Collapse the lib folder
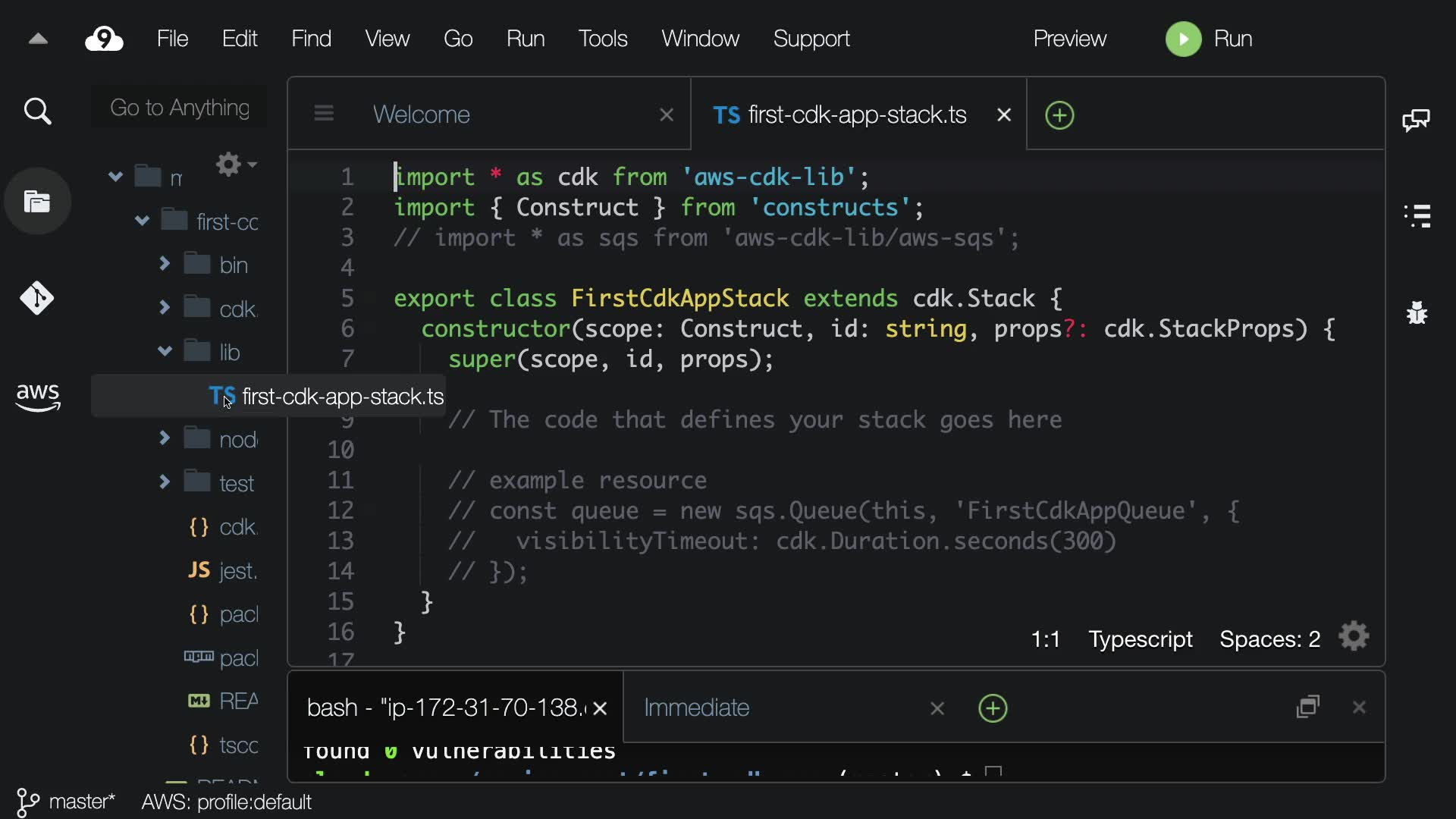 (164, 351)
